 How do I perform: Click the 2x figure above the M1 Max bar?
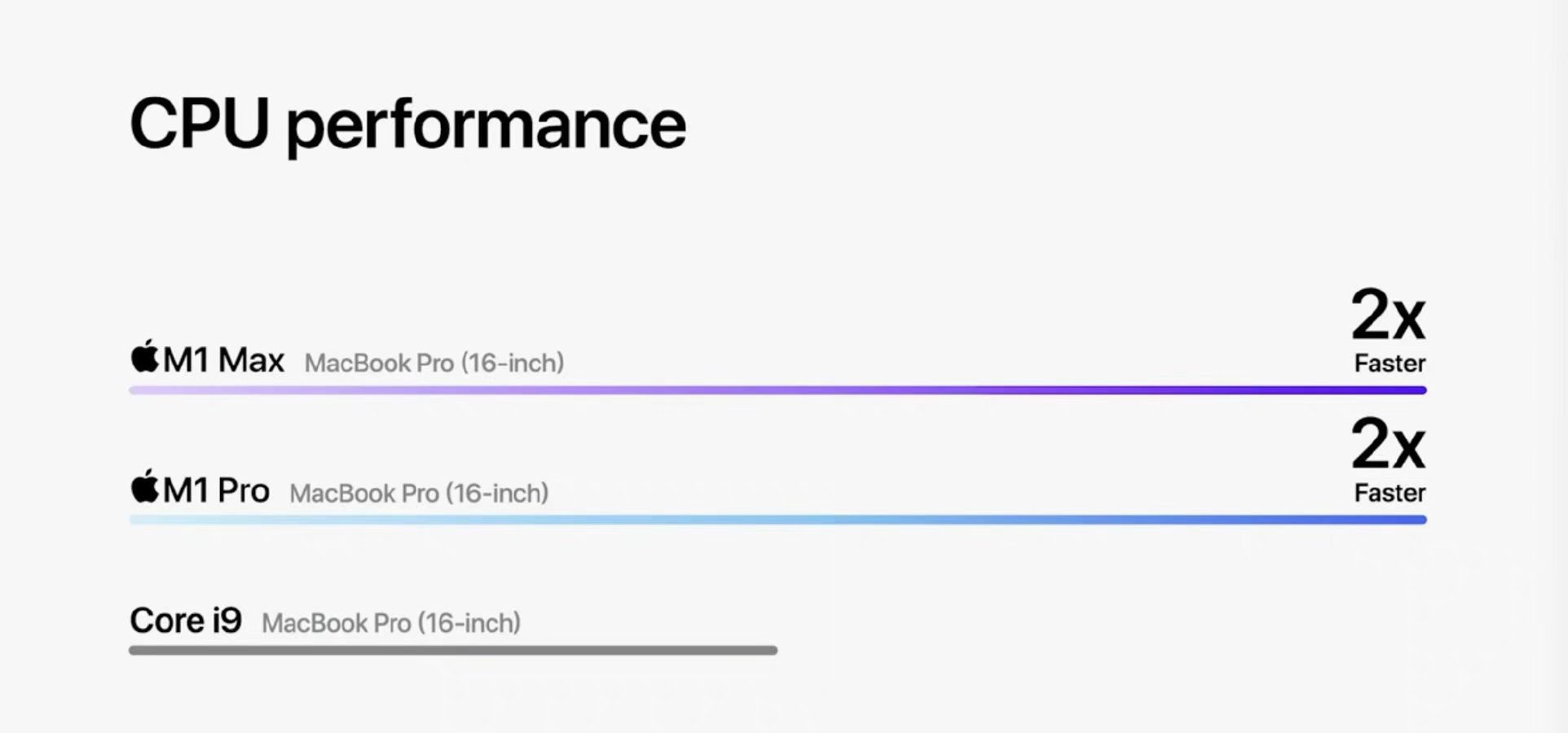tap(1388, 315)
